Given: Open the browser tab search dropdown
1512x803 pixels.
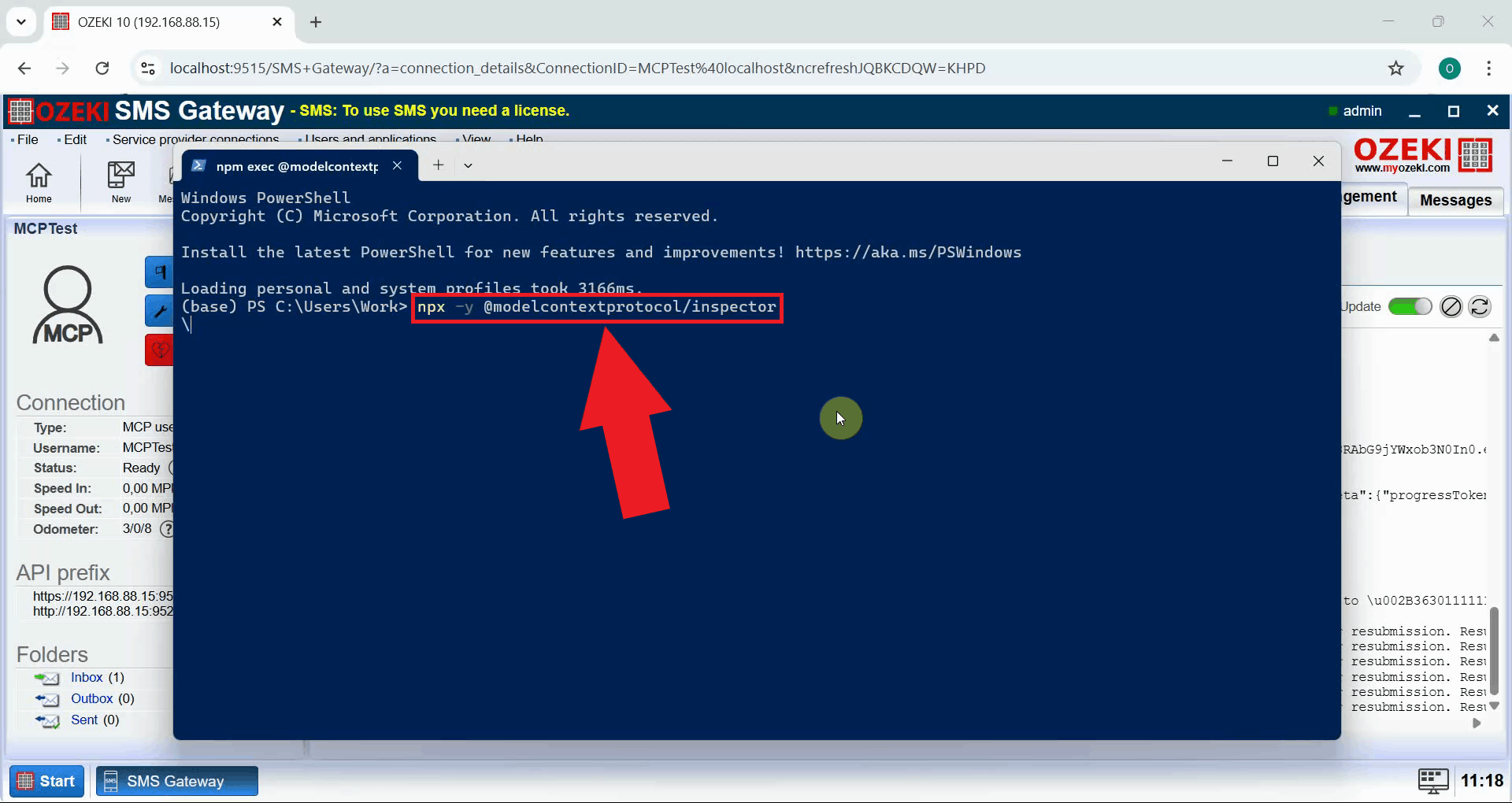Looking at the screenshot, I should point(20,22).
